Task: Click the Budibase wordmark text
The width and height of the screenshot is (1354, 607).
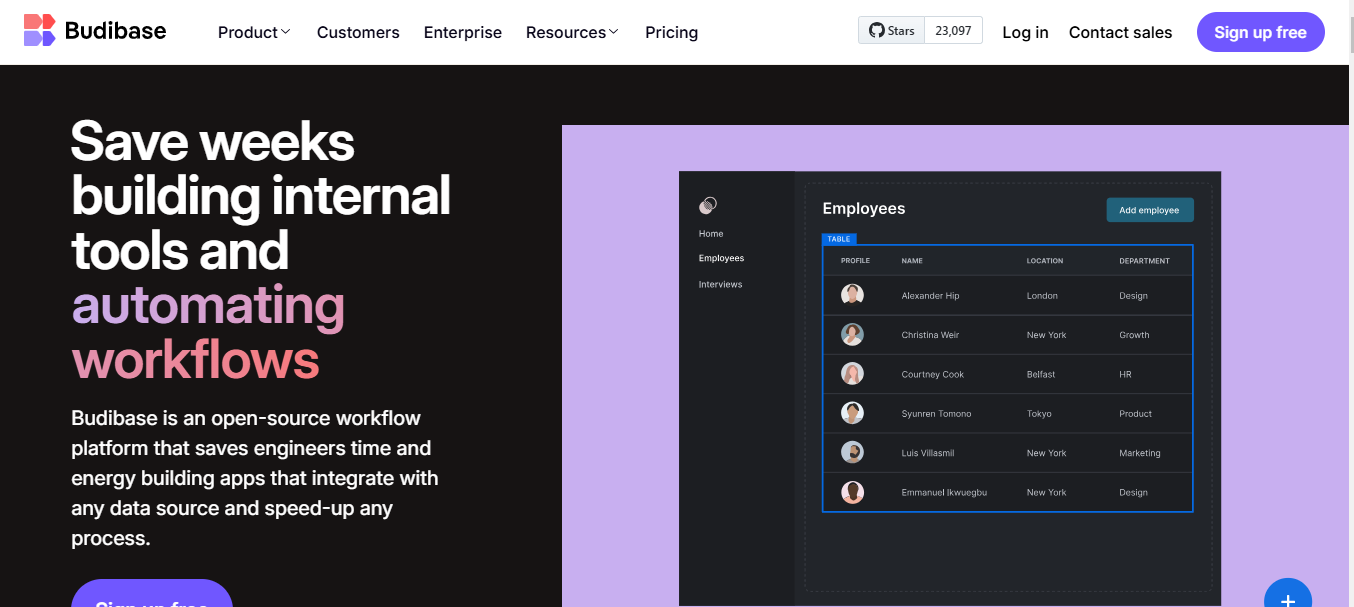Action: click(x=116, y=31)
